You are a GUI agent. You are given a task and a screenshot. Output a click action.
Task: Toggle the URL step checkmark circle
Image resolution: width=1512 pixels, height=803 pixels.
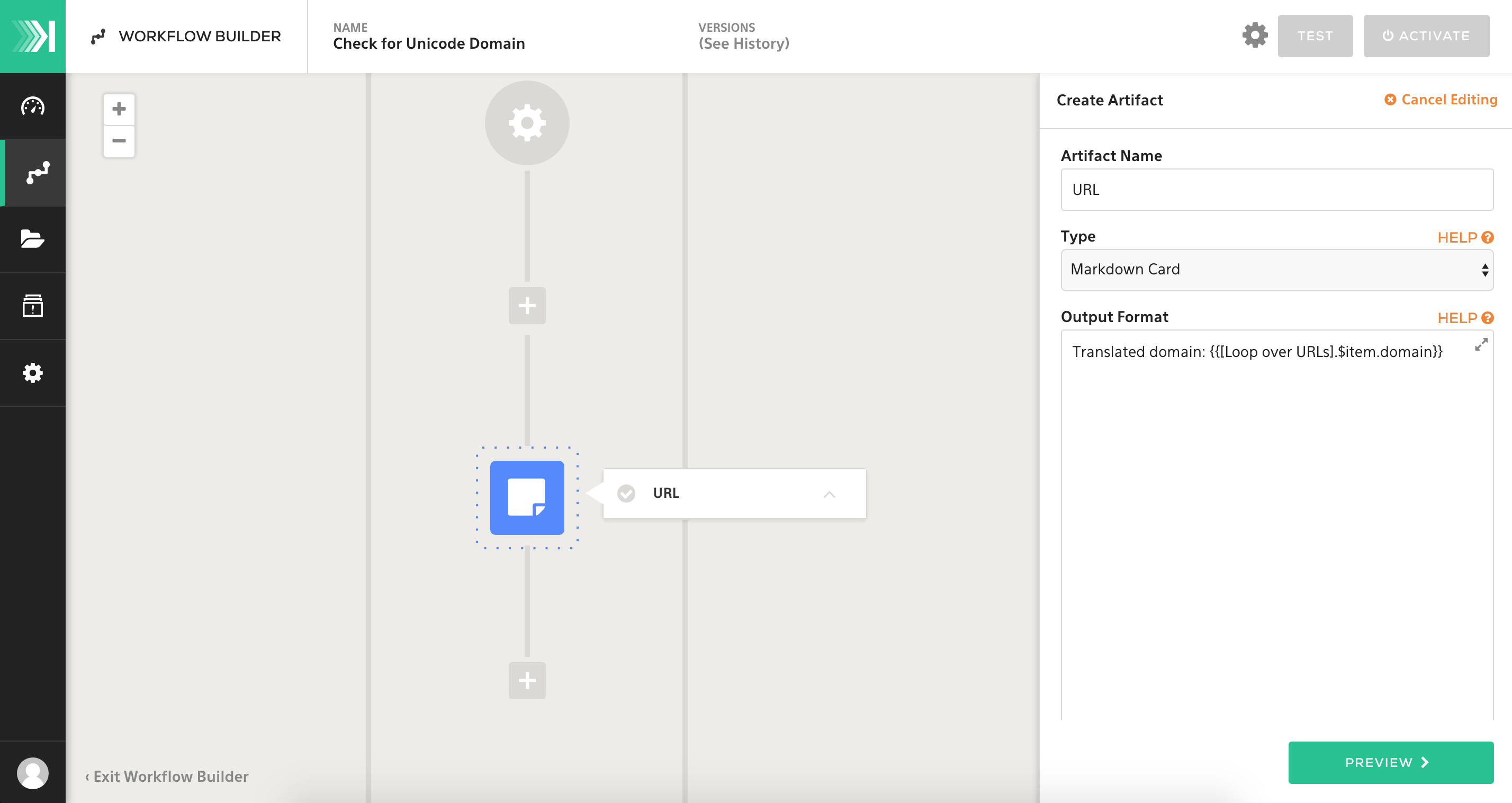pyautogui.click(x=626, y=494)
